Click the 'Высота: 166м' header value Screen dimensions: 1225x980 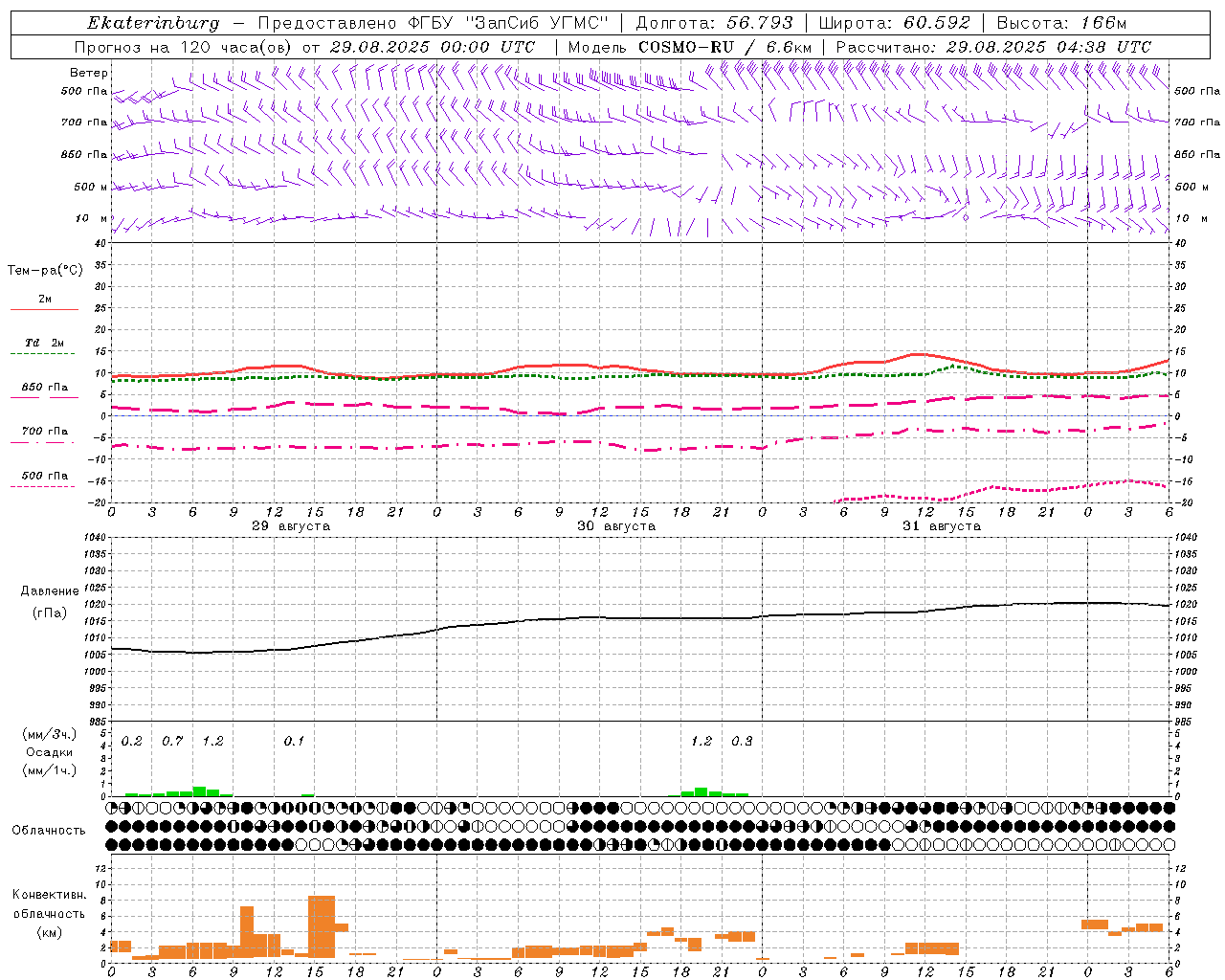[x=1061, y=23]
